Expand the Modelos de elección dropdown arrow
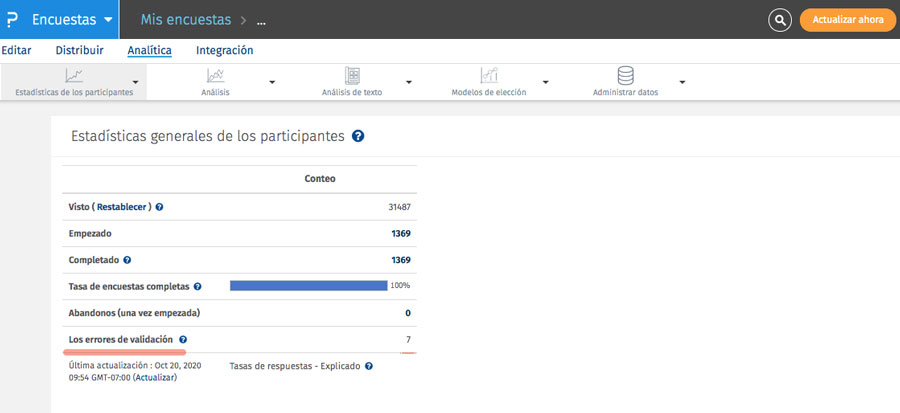 546,82
